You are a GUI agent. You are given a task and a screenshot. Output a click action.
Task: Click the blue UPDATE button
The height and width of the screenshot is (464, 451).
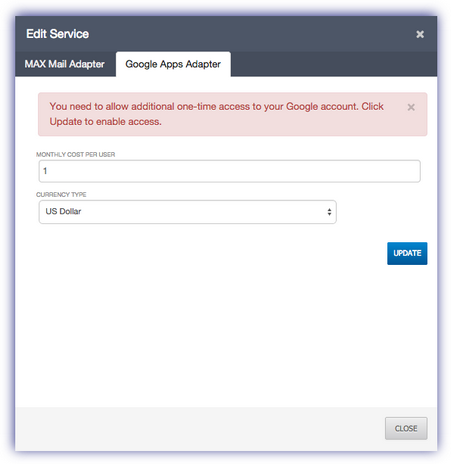point(407,253)
